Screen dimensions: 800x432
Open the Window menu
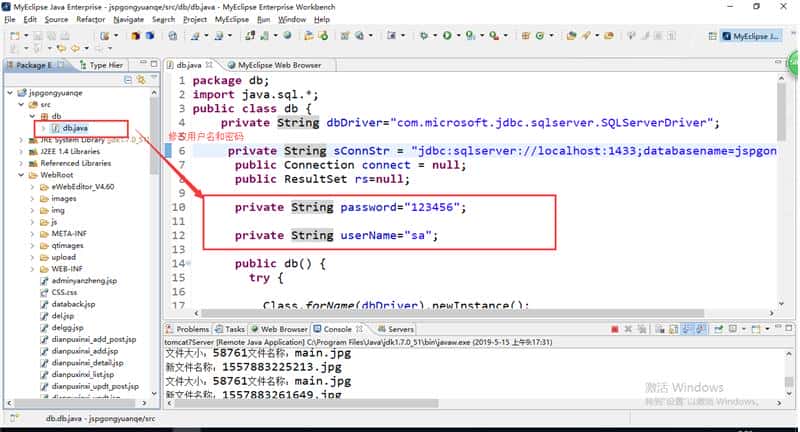pos(292,19)
